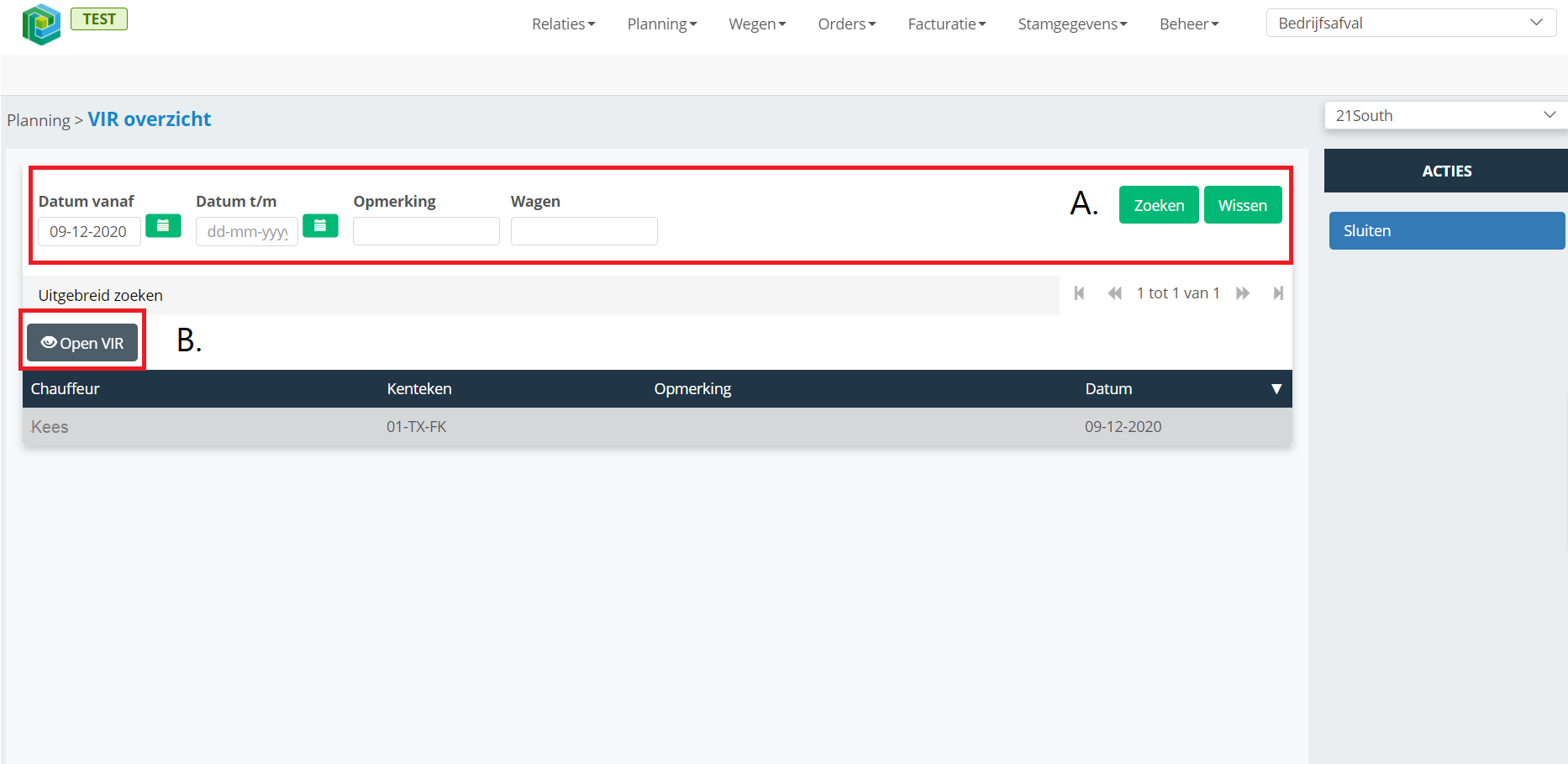Go to last page of results
The width and height of the screenshot is (1568, 764).
coord(1278,293)
